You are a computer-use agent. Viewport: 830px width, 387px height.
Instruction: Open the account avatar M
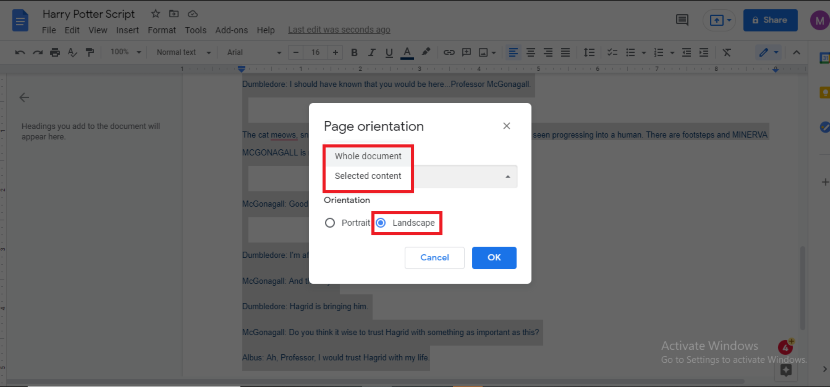click(819, 20)
